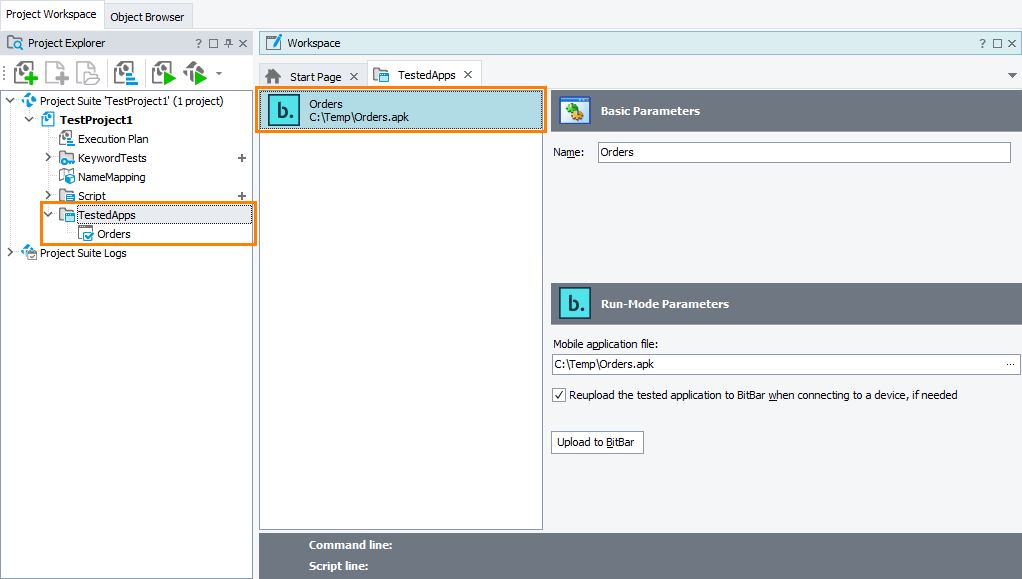Run the project with the Run Project icon
This screenshot has width=1022, height=579.
163,73
